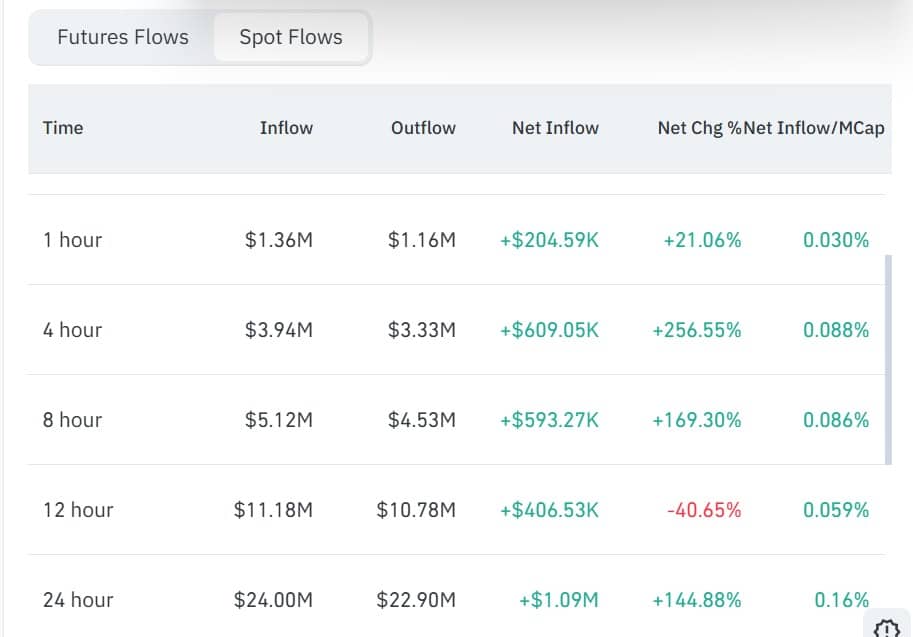The image size is (913, 637).
Task: Click the $24.00M inflow value
Action: click(x=273, y=600)
